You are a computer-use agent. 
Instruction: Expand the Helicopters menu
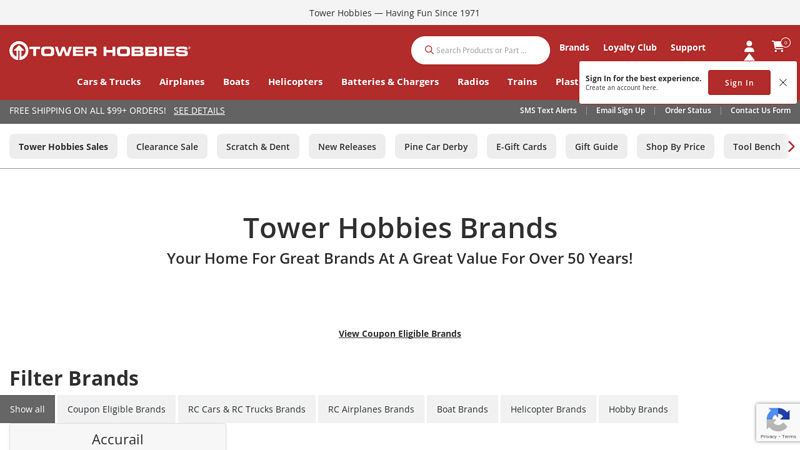point(295,82)
